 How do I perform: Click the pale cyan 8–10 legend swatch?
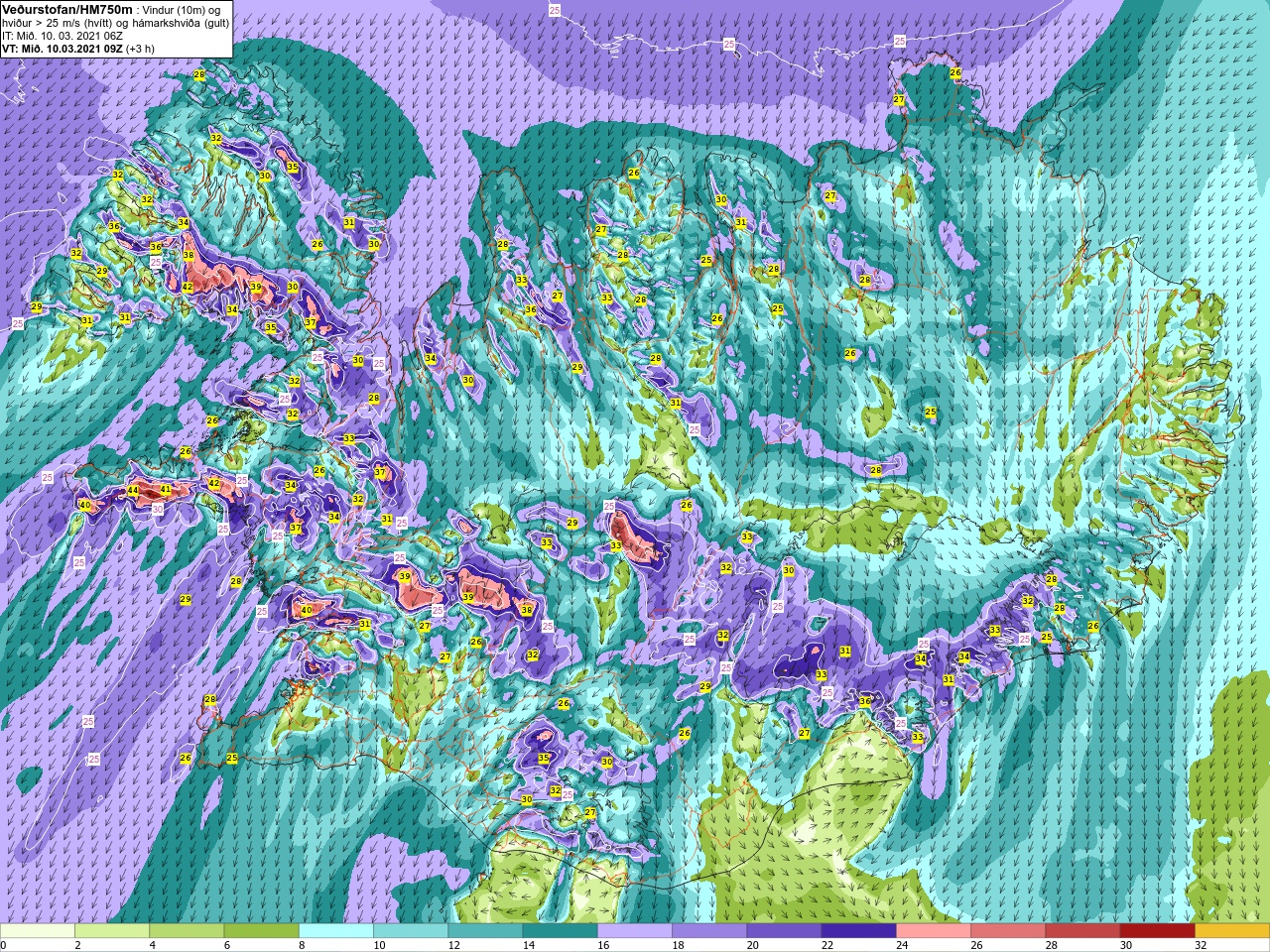[336, 931]
